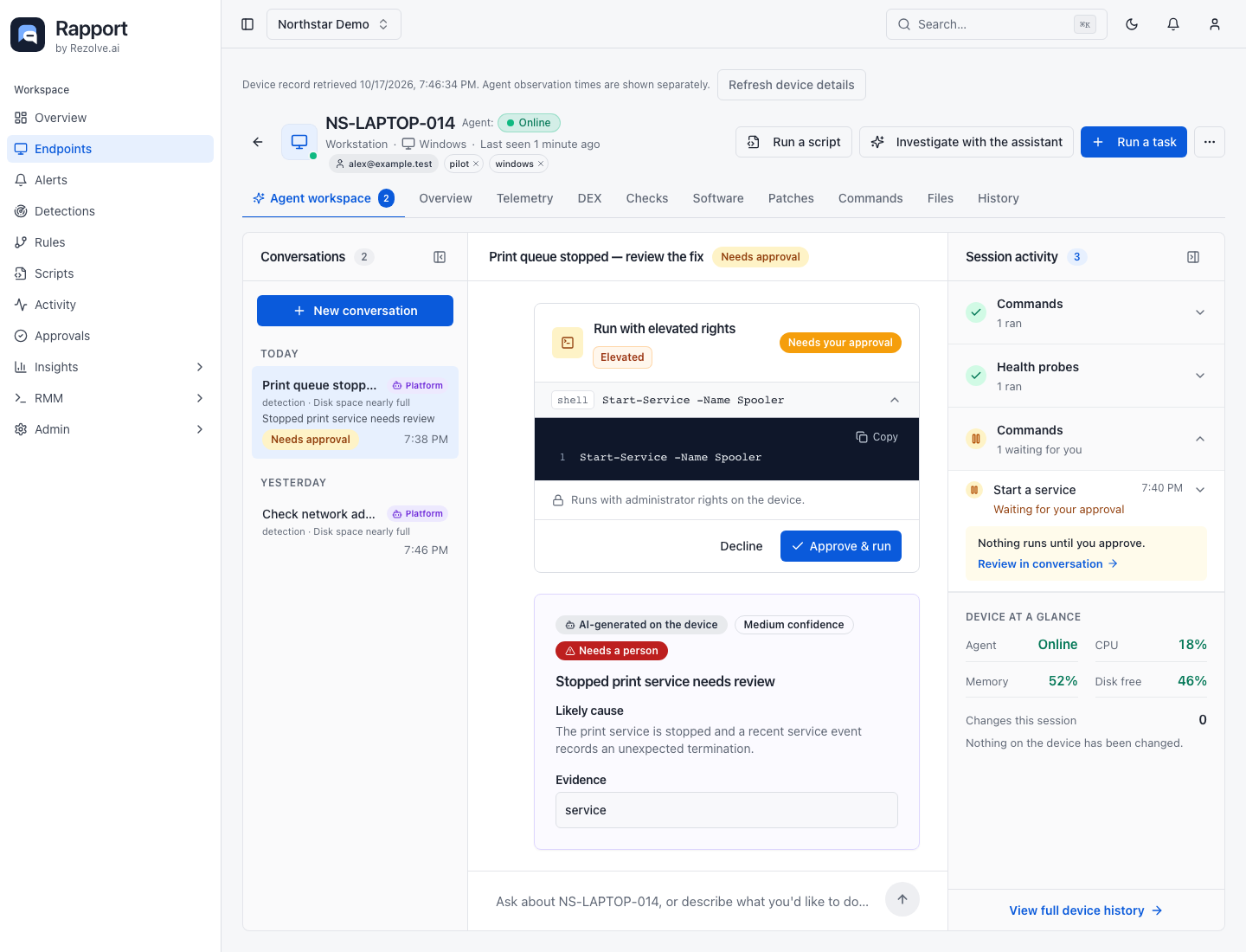Viewport: 1246px width, 952px height.
Task: Open Review in conversation link
Action: [x=1048, y=563]
